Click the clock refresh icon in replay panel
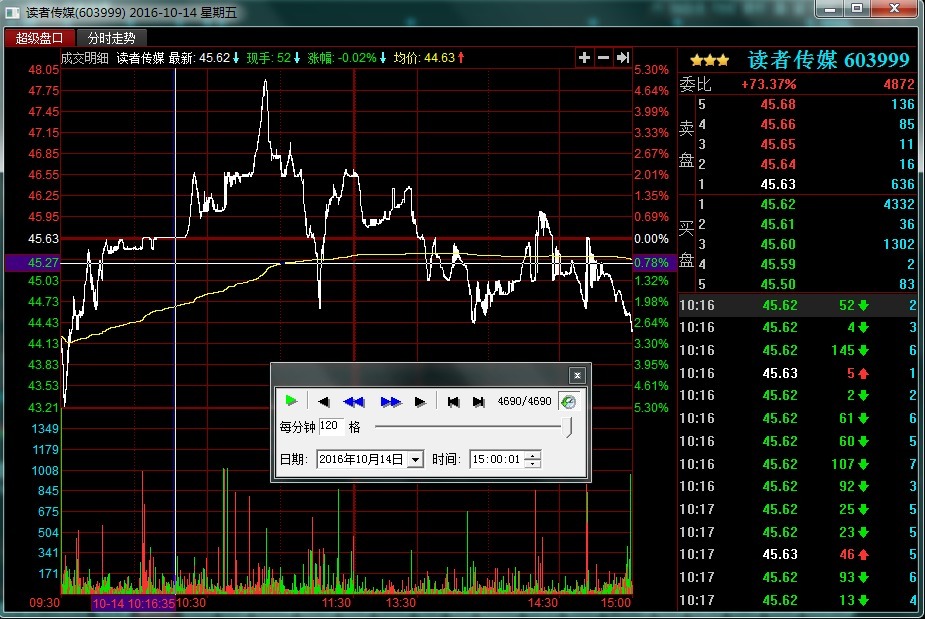This screenshot has height=619, width=925. 568,402
